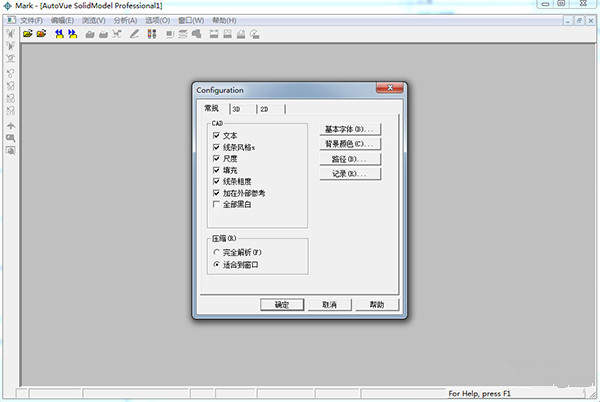
Task: Go to next page with blue right arrows
Action: (x=72, y=34)
